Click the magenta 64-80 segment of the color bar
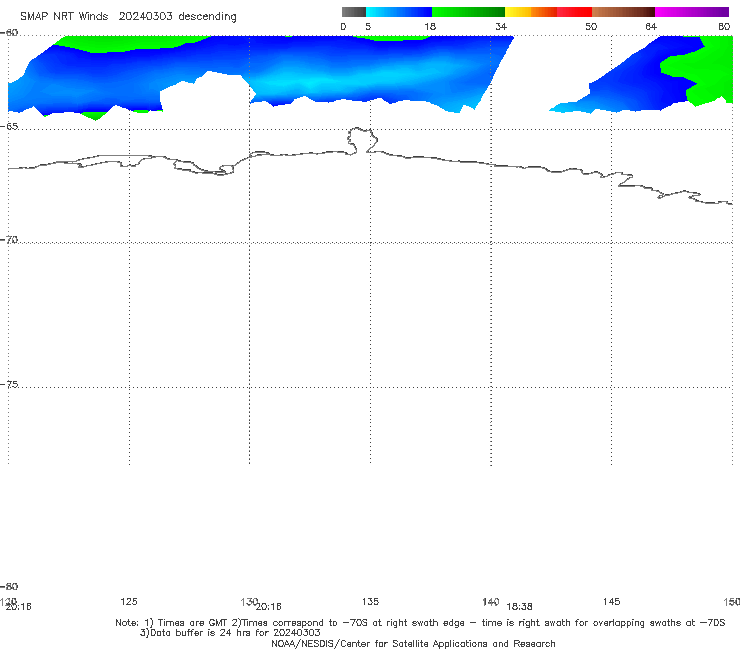This screenshot has width=740, height=650. point(692,12)
